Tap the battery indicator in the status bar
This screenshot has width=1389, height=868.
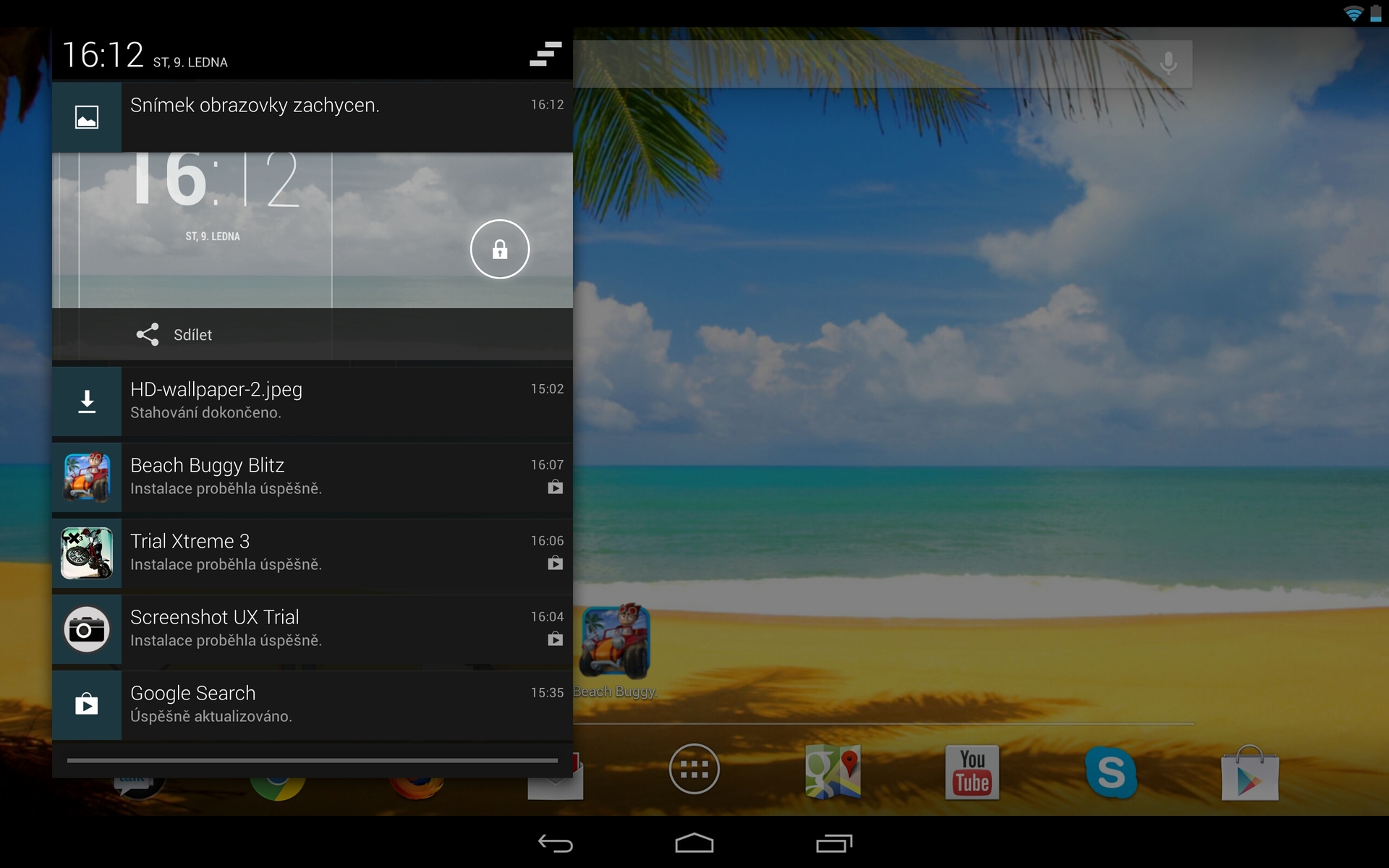pos(1375,13)
